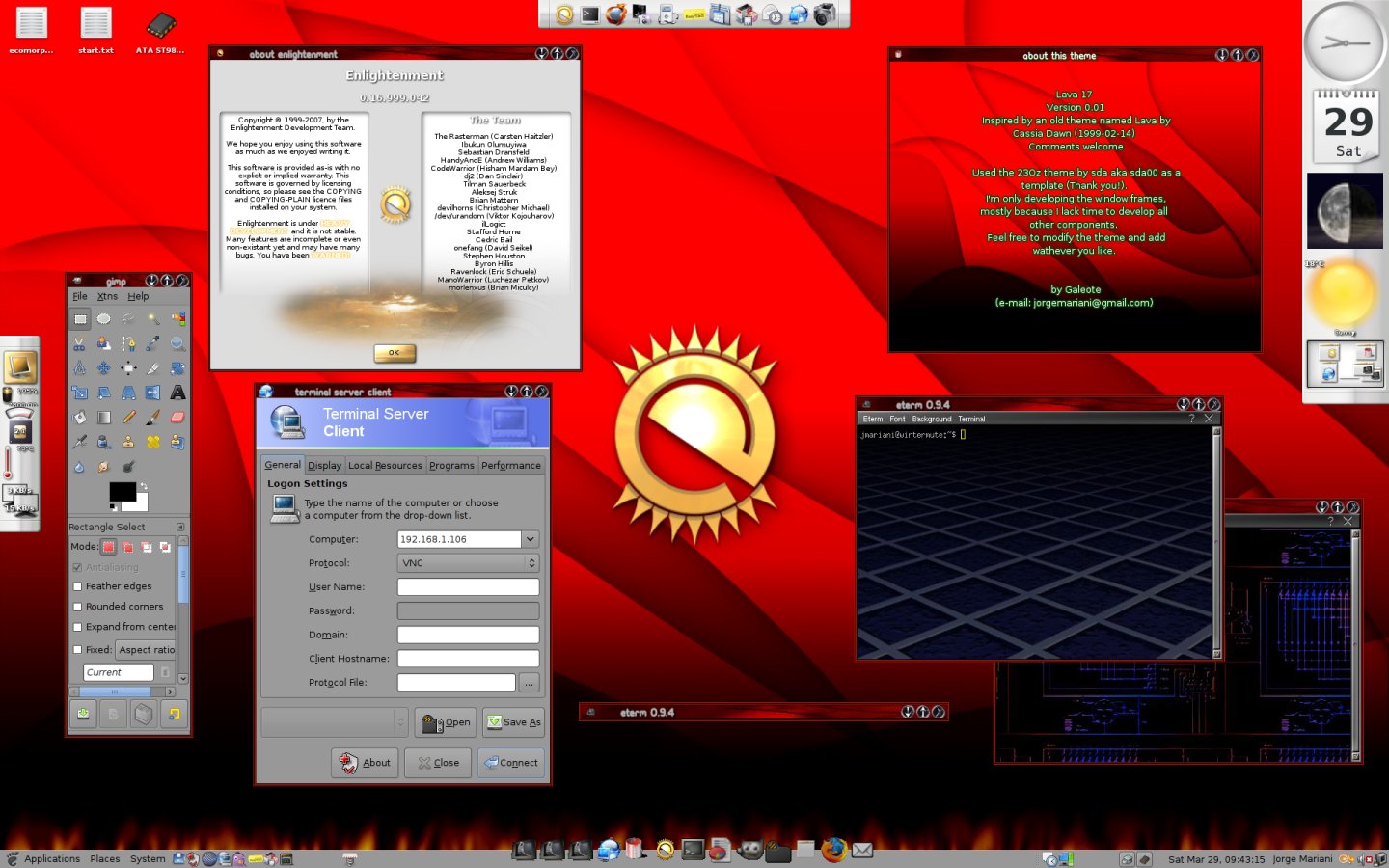Enable the Fixed aspect ratio checkbox
1389x868 pixels.
(x=77, y=650)
